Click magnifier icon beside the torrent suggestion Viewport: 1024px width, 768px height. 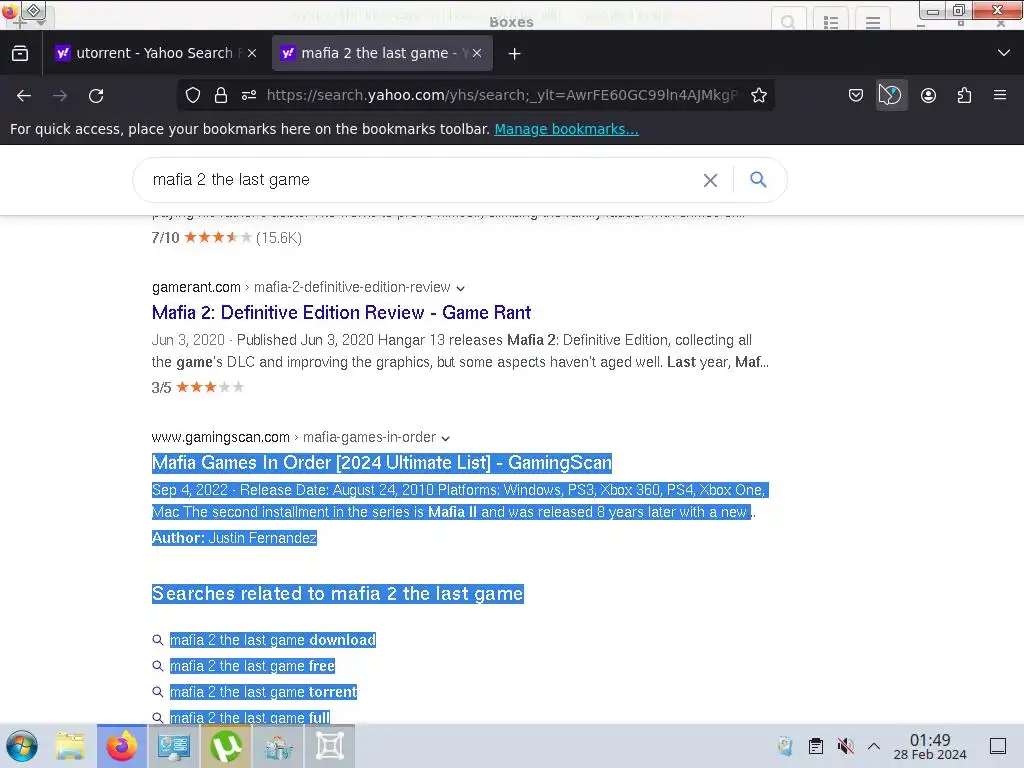coord(157,692)
